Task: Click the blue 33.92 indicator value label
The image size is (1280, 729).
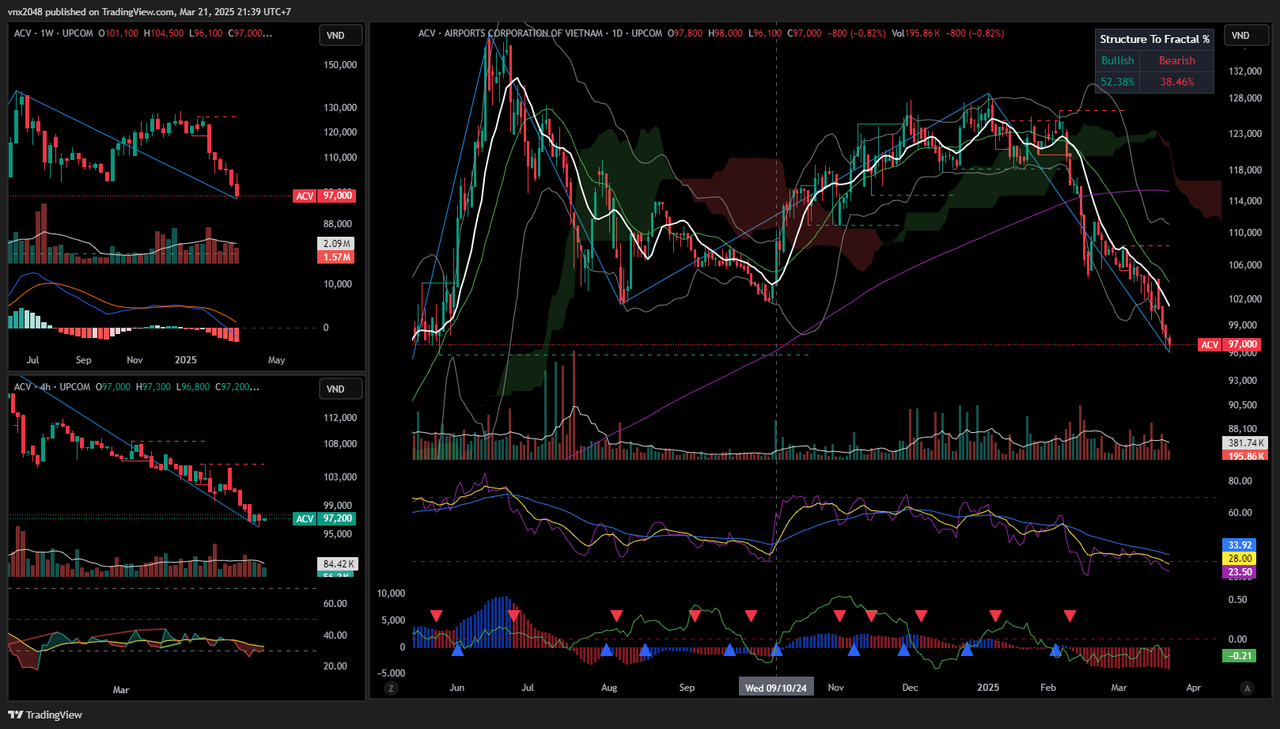Action: click(1237, 546)
